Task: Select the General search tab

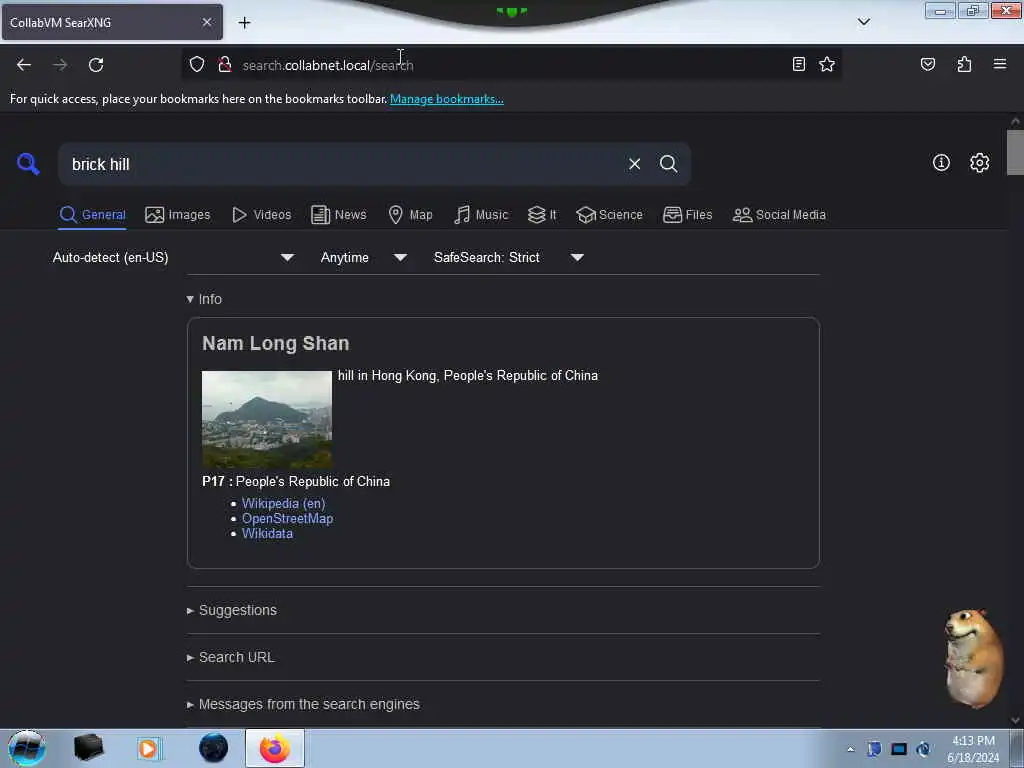Action: pos(92,215)
